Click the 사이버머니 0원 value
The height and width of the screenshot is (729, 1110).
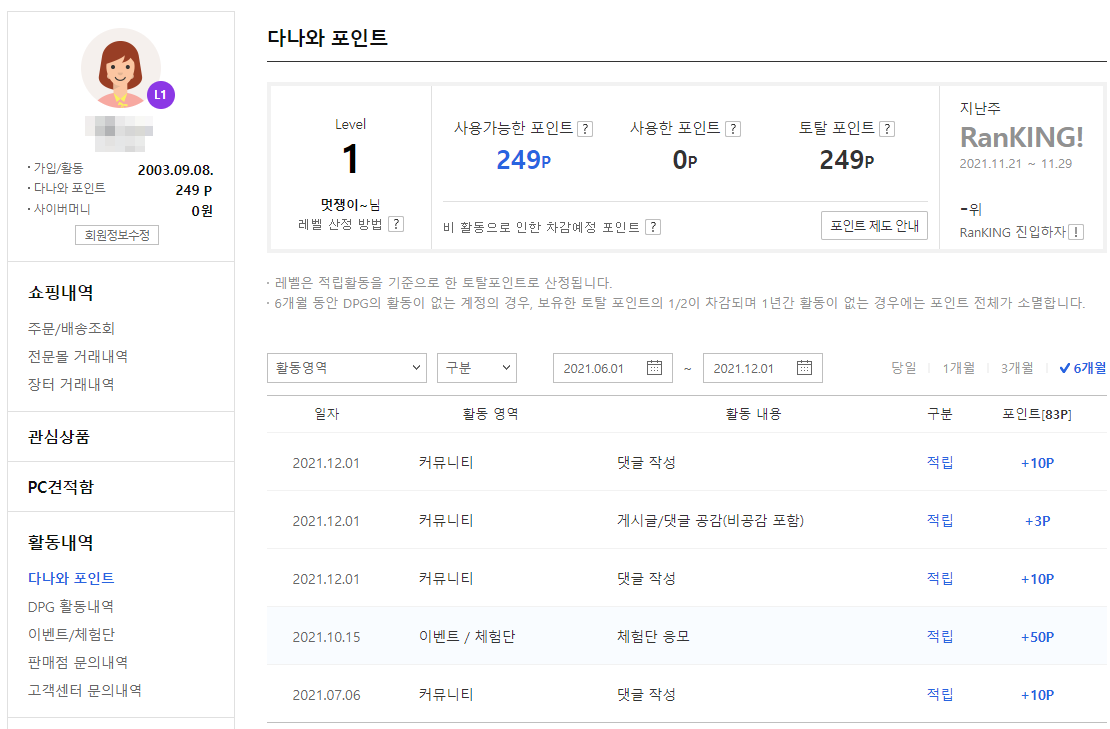click(x=202, y=211)
